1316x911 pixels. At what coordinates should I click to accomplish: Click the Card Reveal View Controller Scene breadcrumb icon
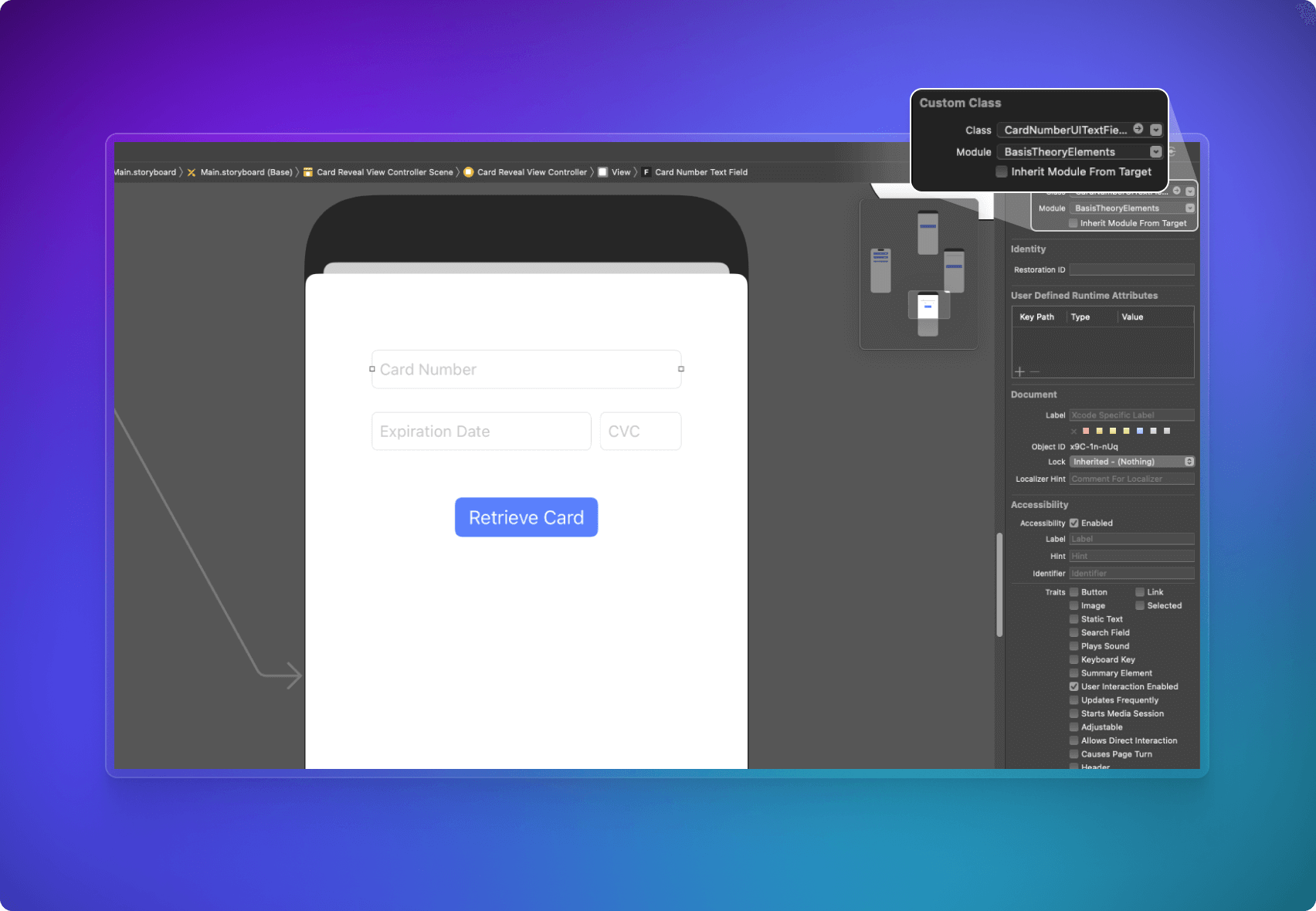[x=308, y=172]
